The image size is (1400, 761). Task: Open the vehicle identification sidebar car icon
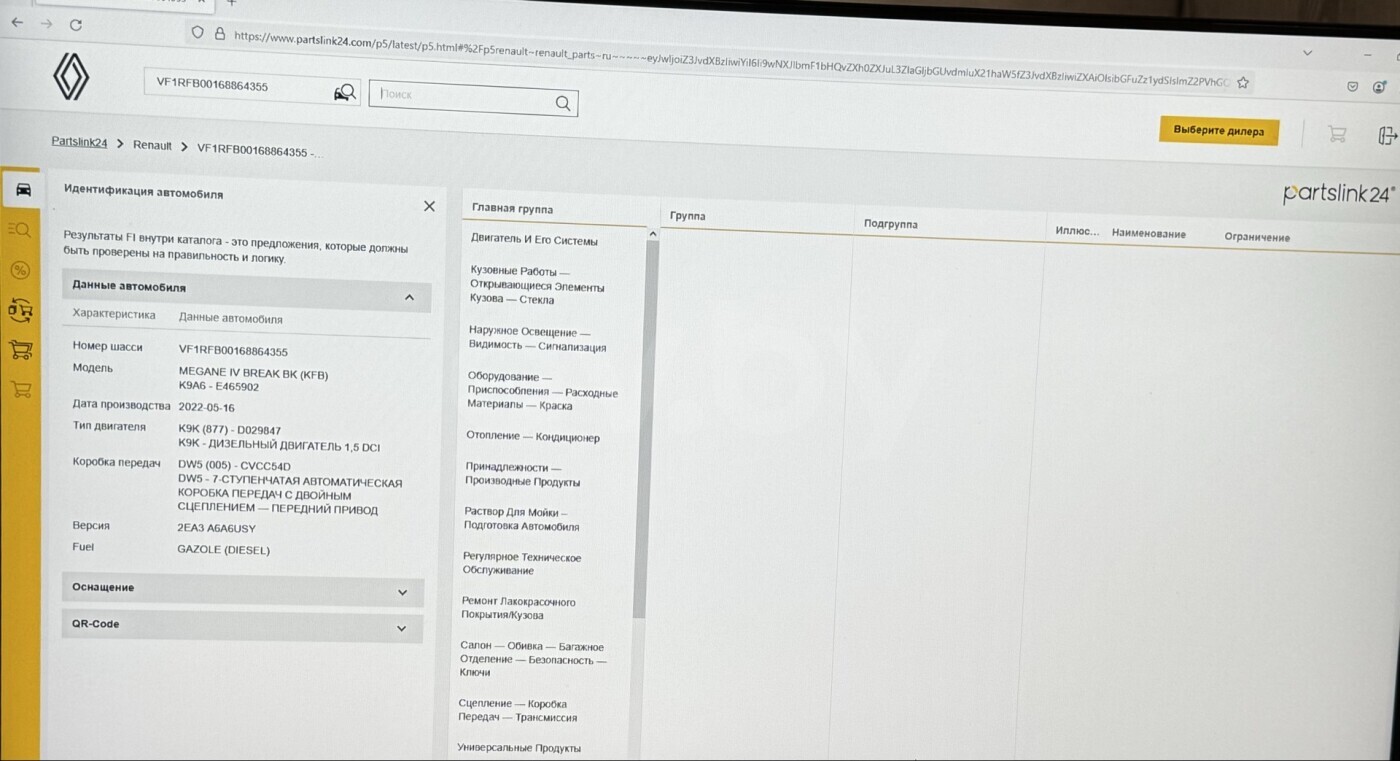tap(22, 189)
